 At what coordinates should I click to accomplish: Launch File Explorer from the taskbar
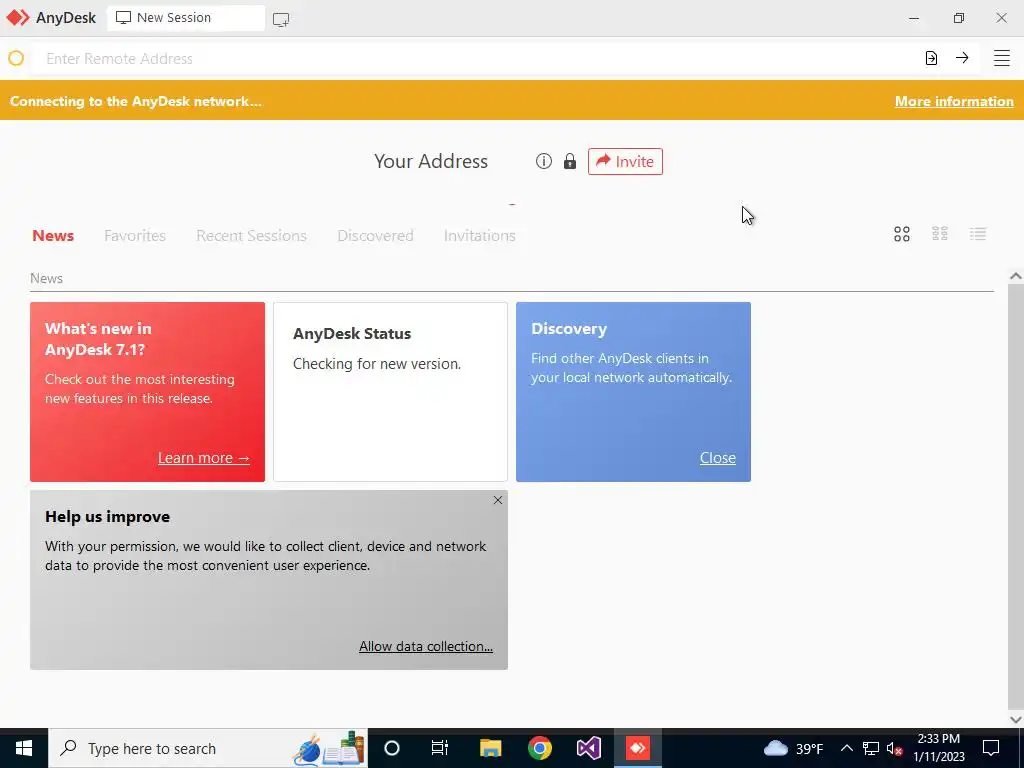click(490, 748)
